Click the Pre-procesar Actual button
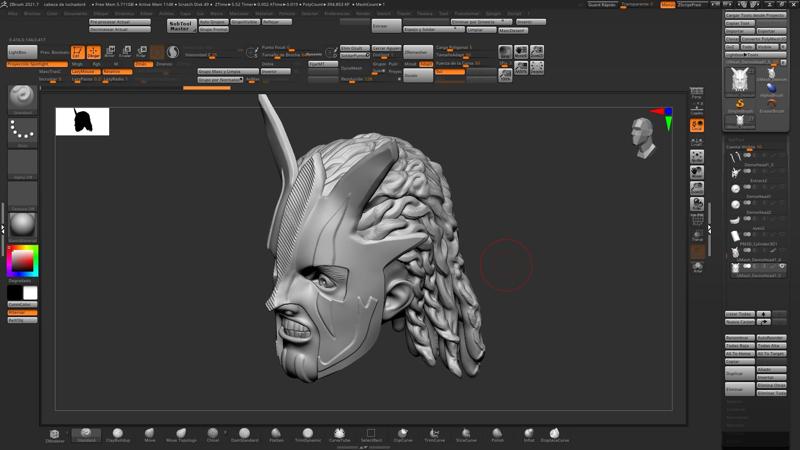The height and width of the screenshot is (450, 800). (x=119, y=22)
